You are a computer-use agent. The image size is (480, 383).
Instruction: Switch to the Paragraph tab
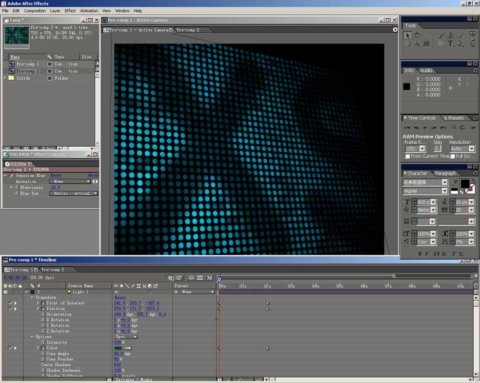445,173
